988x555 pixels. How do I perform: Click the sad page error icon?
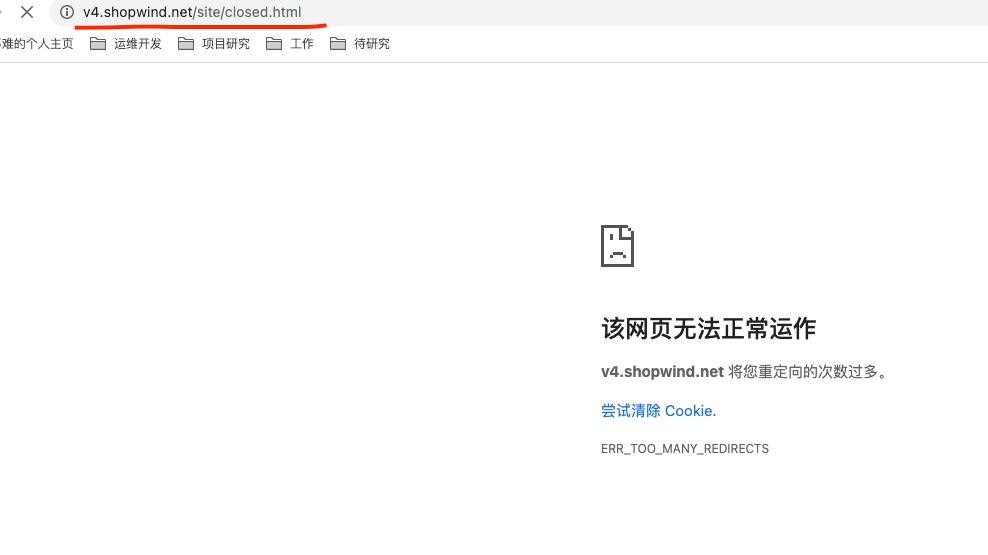pyautogui.click(x=618, y=246)
